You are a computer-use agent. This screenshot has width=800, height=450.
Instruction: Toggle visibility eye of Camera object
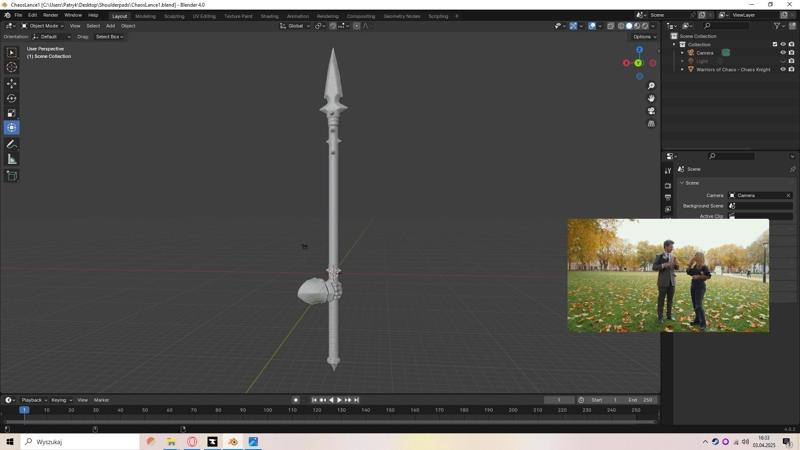coord(783,53)
